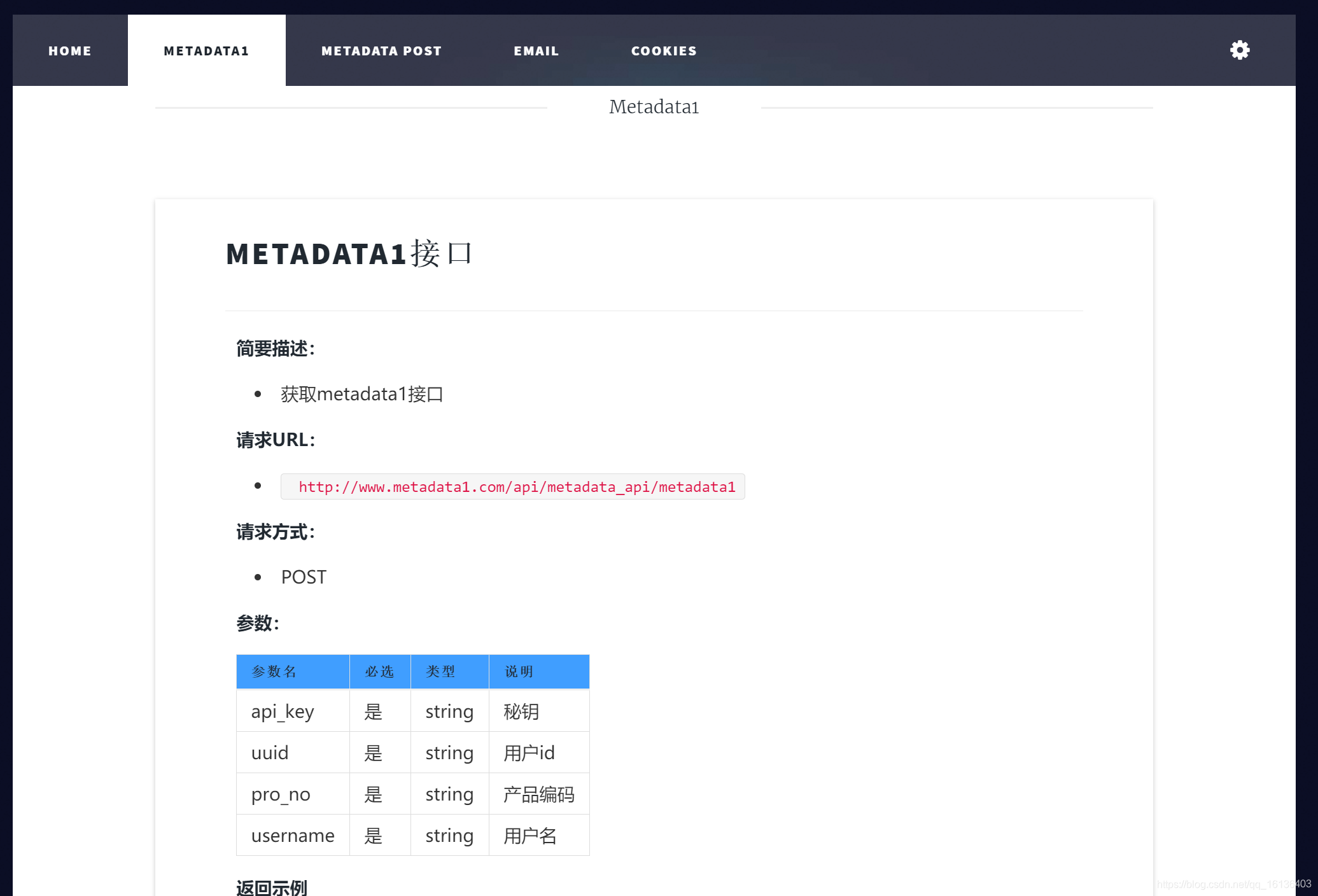
Task: Click the string type in pro_no row
Action: pyautogui.click(x=449, y=794)
